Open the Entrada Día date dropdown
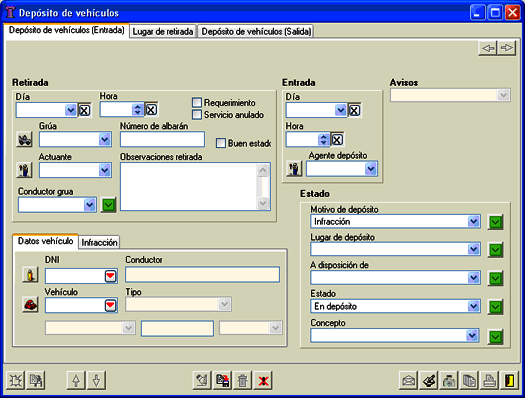 point(341,110)
